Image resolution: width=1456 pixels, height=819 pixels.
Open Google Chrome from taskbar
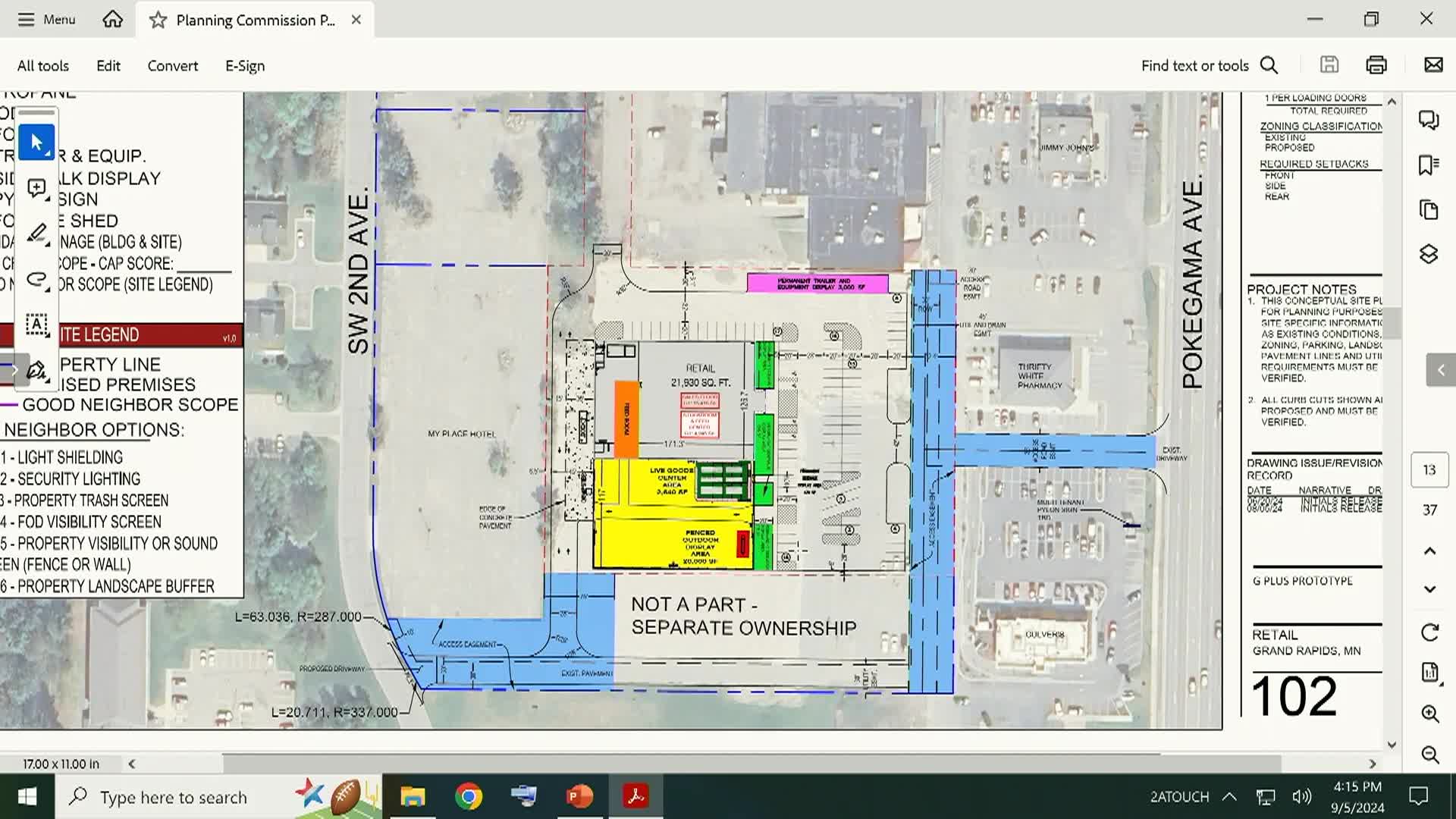469,797
